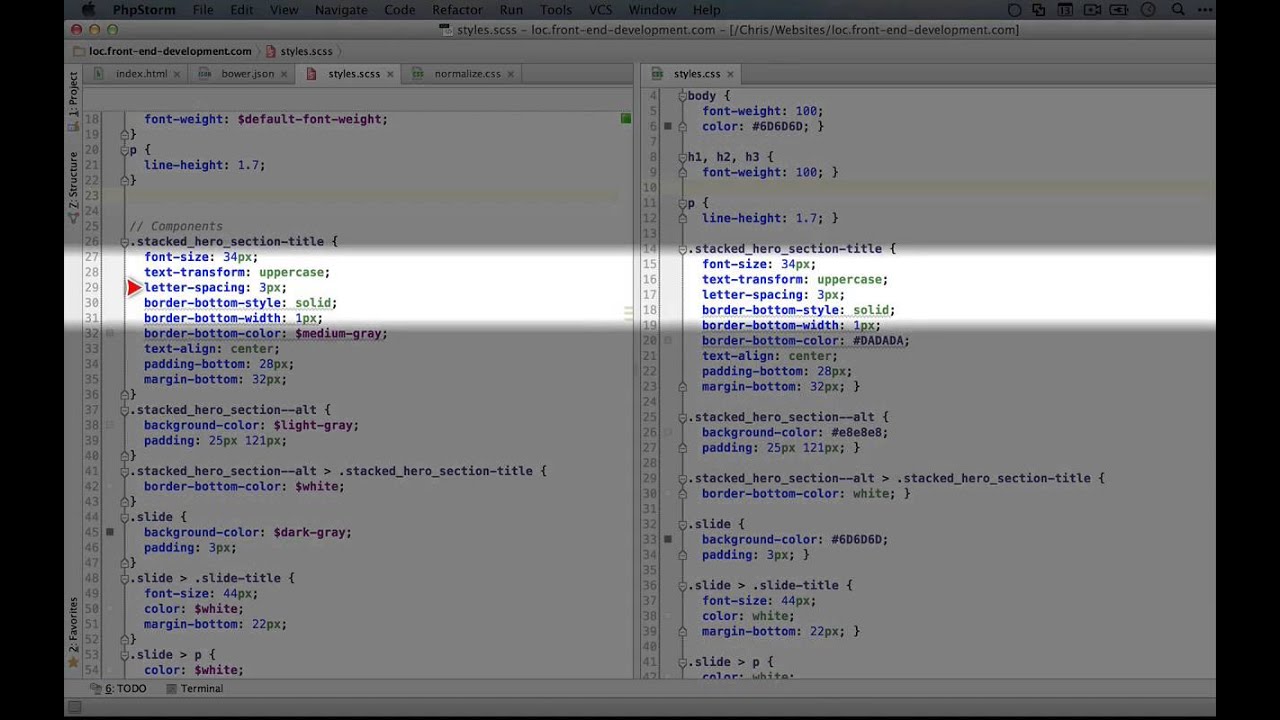
Task: Click the calendar 13 menu bar icon
Action: [1065, 10]
